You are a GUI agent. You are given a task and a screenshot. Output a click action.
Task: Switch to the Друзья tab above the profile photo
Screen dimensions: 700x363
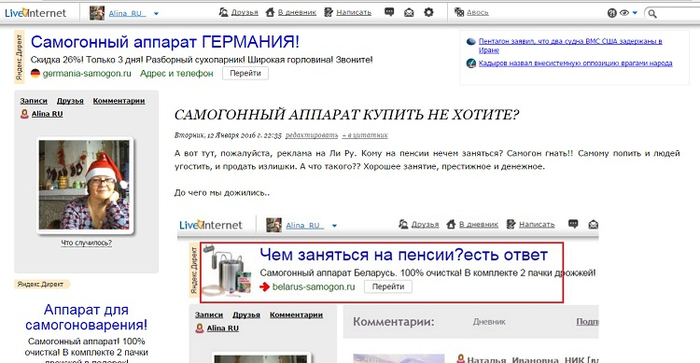(70, 101)
